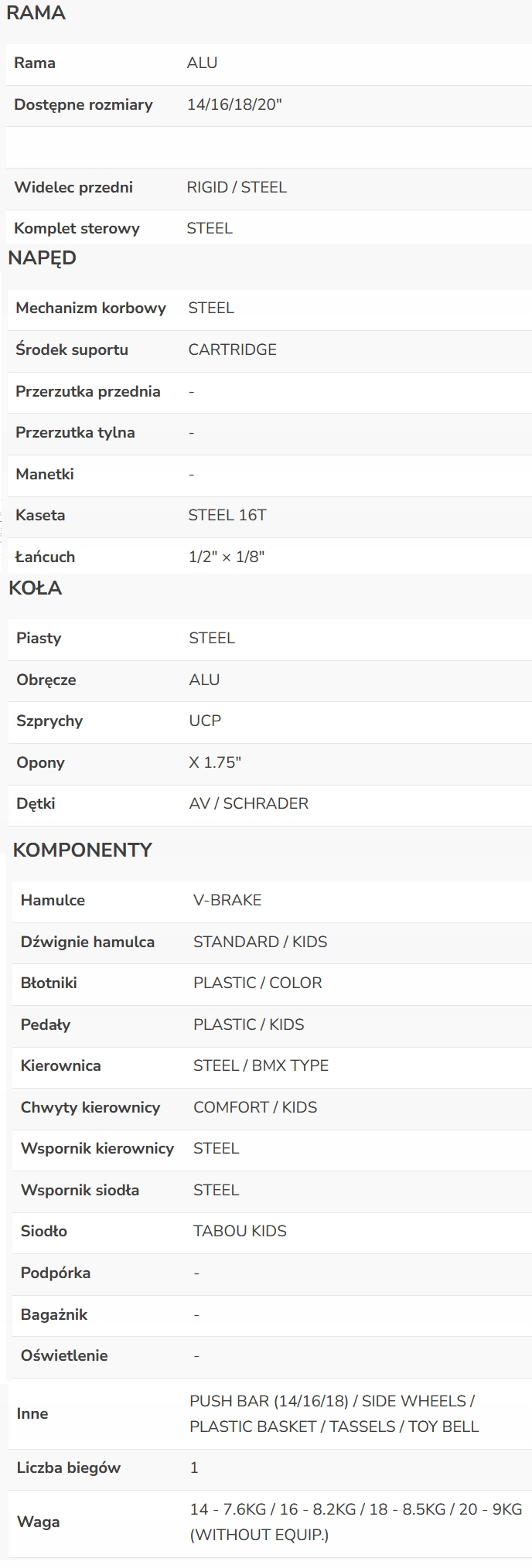Click the CARTRIDGE value
Image resolution: width=532 pixels, height=1568 pixels.
(232, 350)
